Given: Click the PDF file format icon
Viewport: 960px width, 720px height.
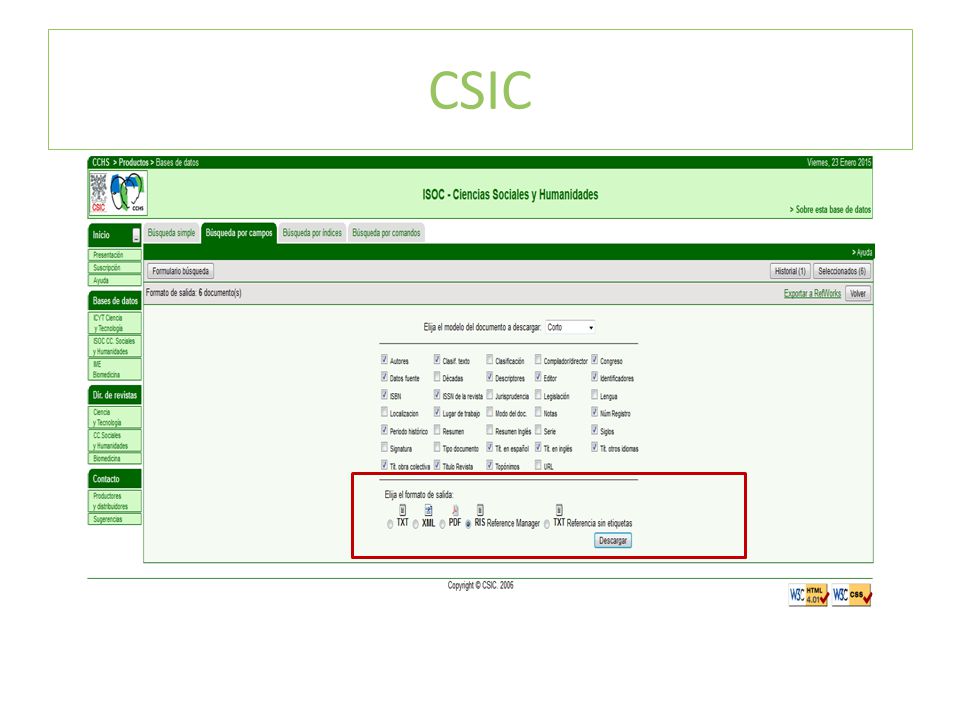Looking at the screenshot, I should 455,510.
